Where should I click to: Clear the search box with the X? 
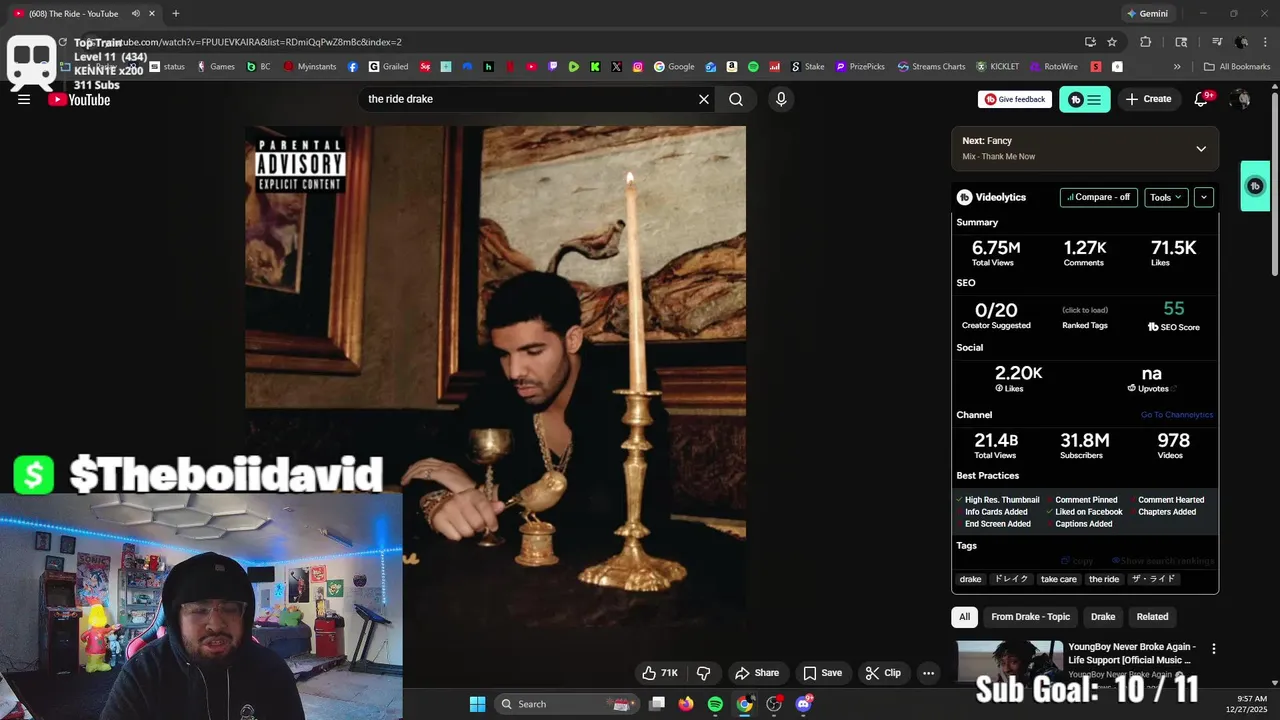pyautogui.click(x=704, y=99)
